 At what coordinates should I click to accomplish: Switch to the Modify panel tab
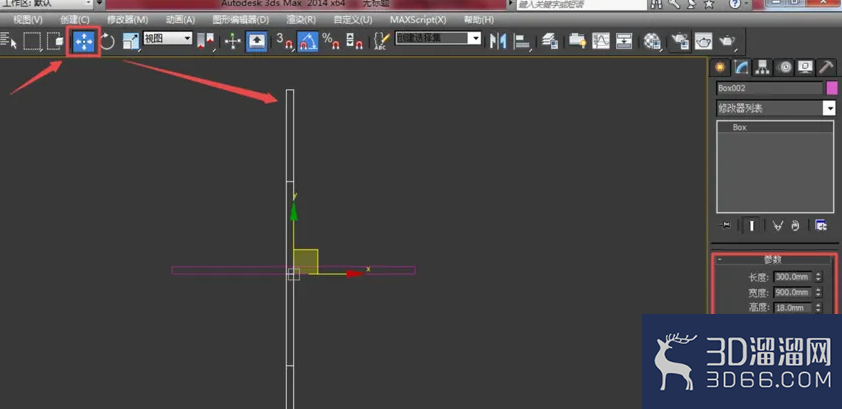point(741,67)
